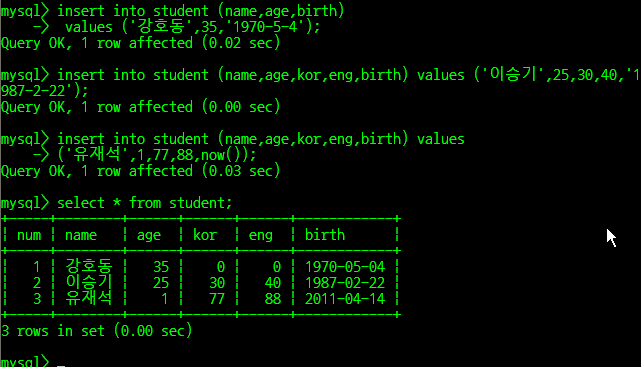Click the '3 rows in set (0.00 sec)' message
This screenshot has width=641, height=367.
pos(96,331)
